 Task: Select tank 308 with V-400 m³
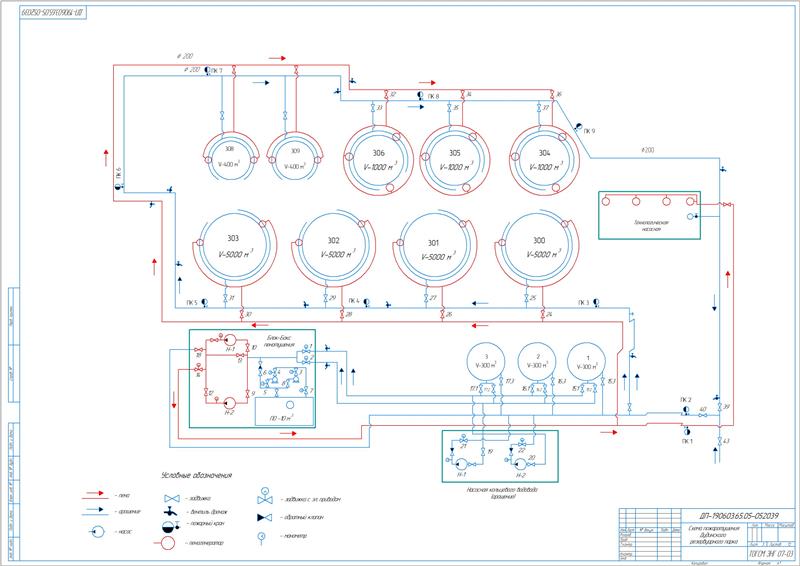point(230,157)
